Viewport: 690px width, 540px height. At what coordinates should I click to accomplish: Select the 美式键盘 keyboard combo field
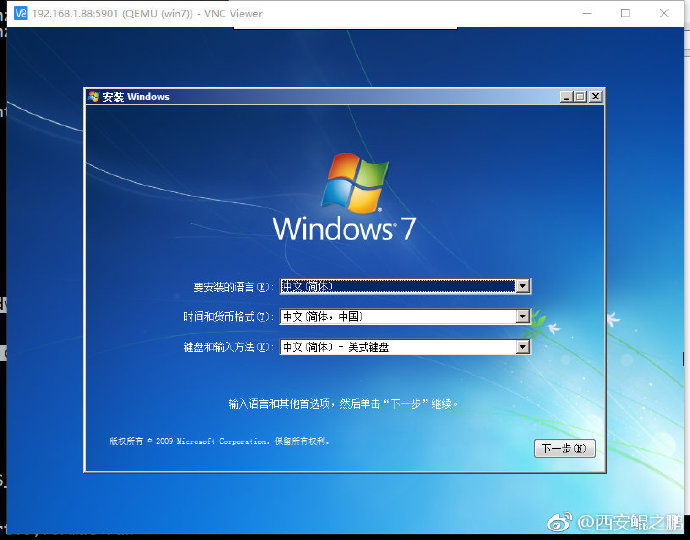[405, 347]
